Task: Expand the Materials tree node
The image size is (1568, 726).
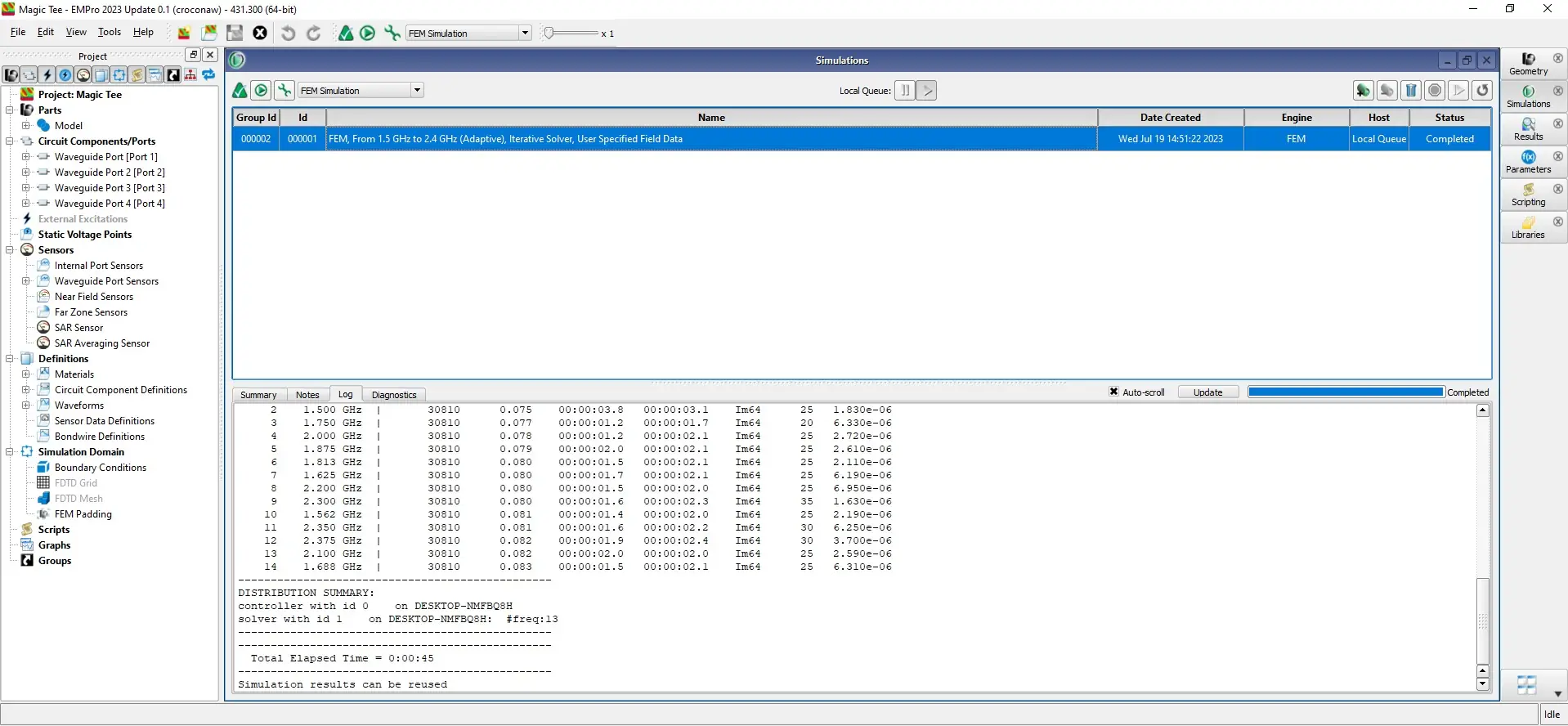Action: point(25,374)
